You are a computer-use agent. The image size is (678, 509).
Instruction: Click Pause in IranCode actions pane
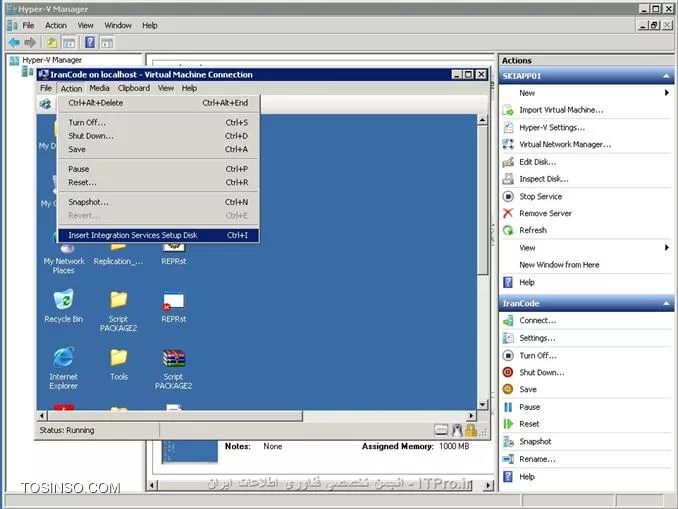(x=529, y=407)
